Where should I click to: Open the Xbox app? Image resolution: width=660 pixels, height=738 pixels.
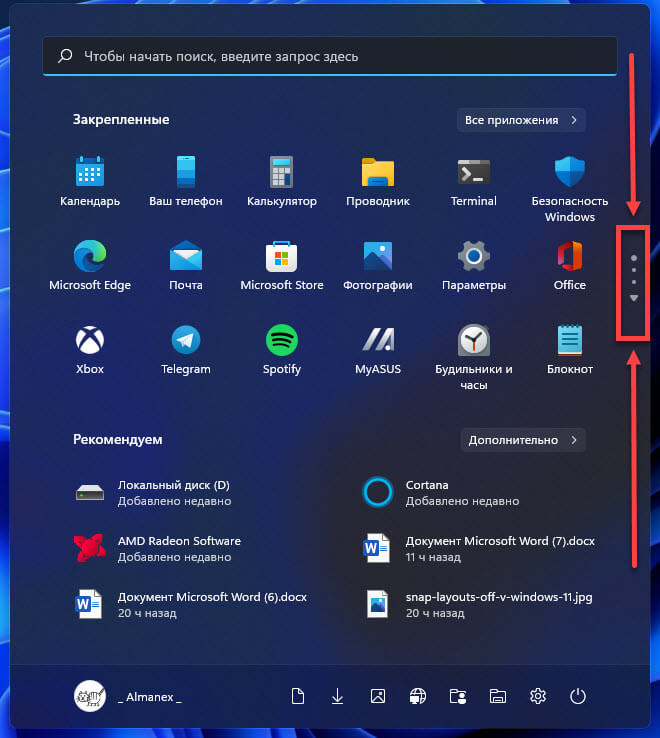click(x=90, y=350)
